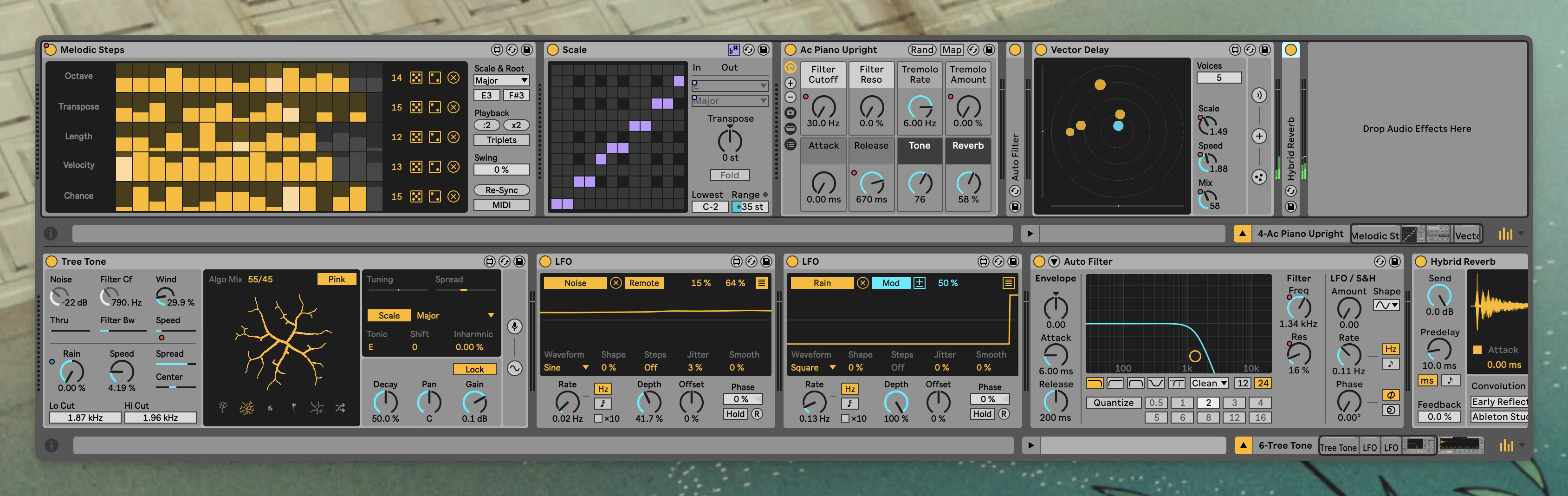Select the shuffle algorithm icon in Tree Tone
1568x496 pixels.
(x=340, y=408)
